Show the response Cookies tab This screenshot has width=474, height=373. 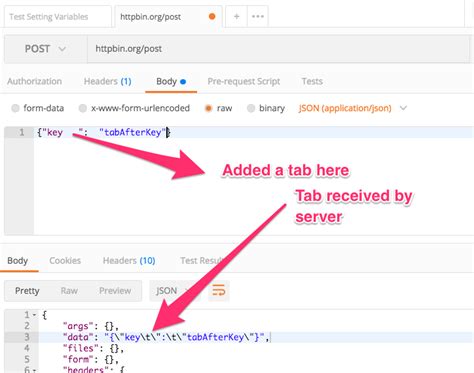pos(65,261)
